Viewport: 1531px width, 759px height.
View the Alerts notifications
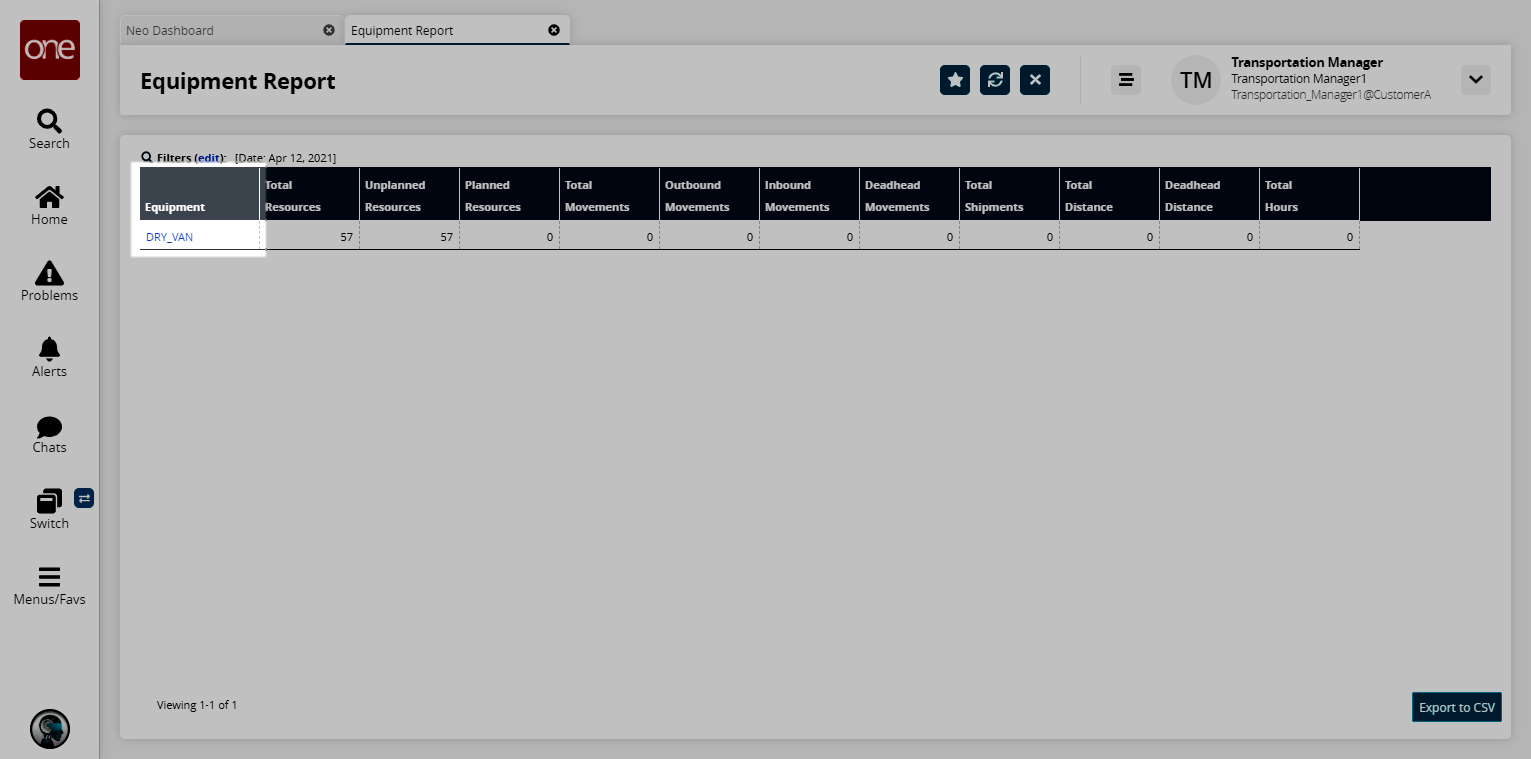[x=49, y=358]
